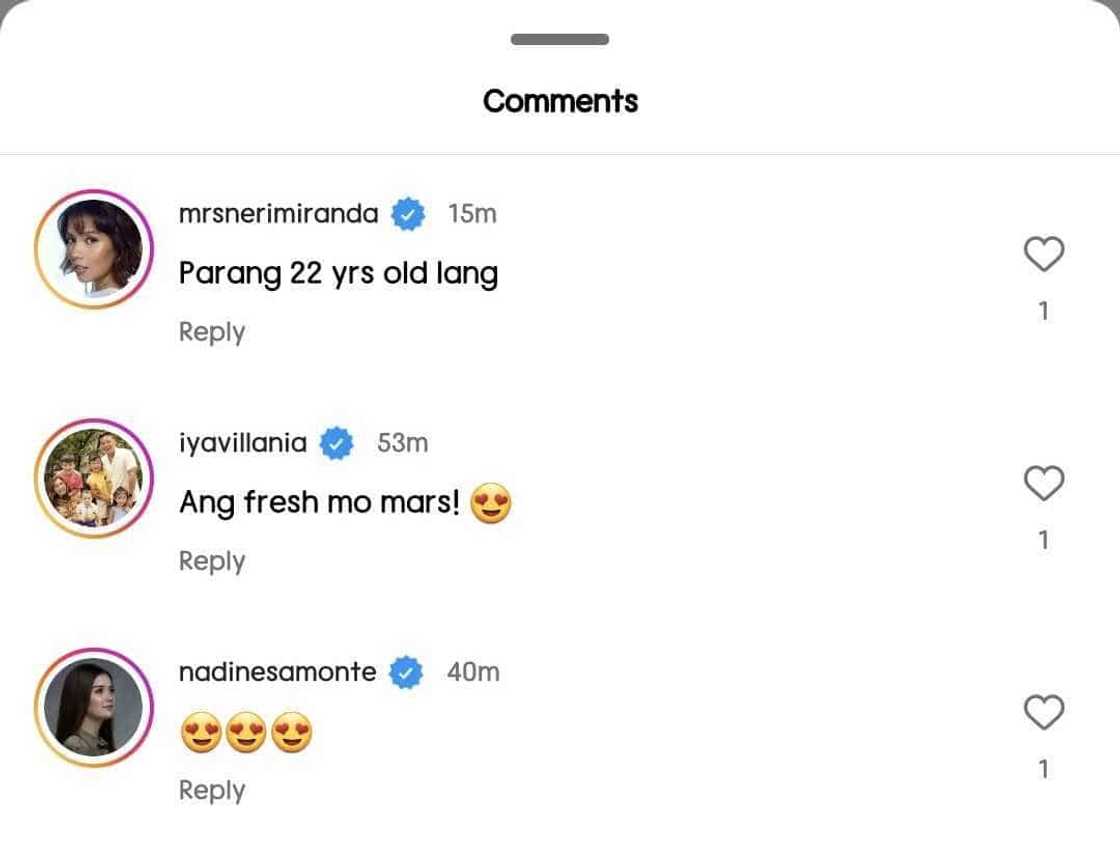Open the mrsnerimiranda username link
The width and height of the screenshot is (1120, 847).
coord(278,214)
